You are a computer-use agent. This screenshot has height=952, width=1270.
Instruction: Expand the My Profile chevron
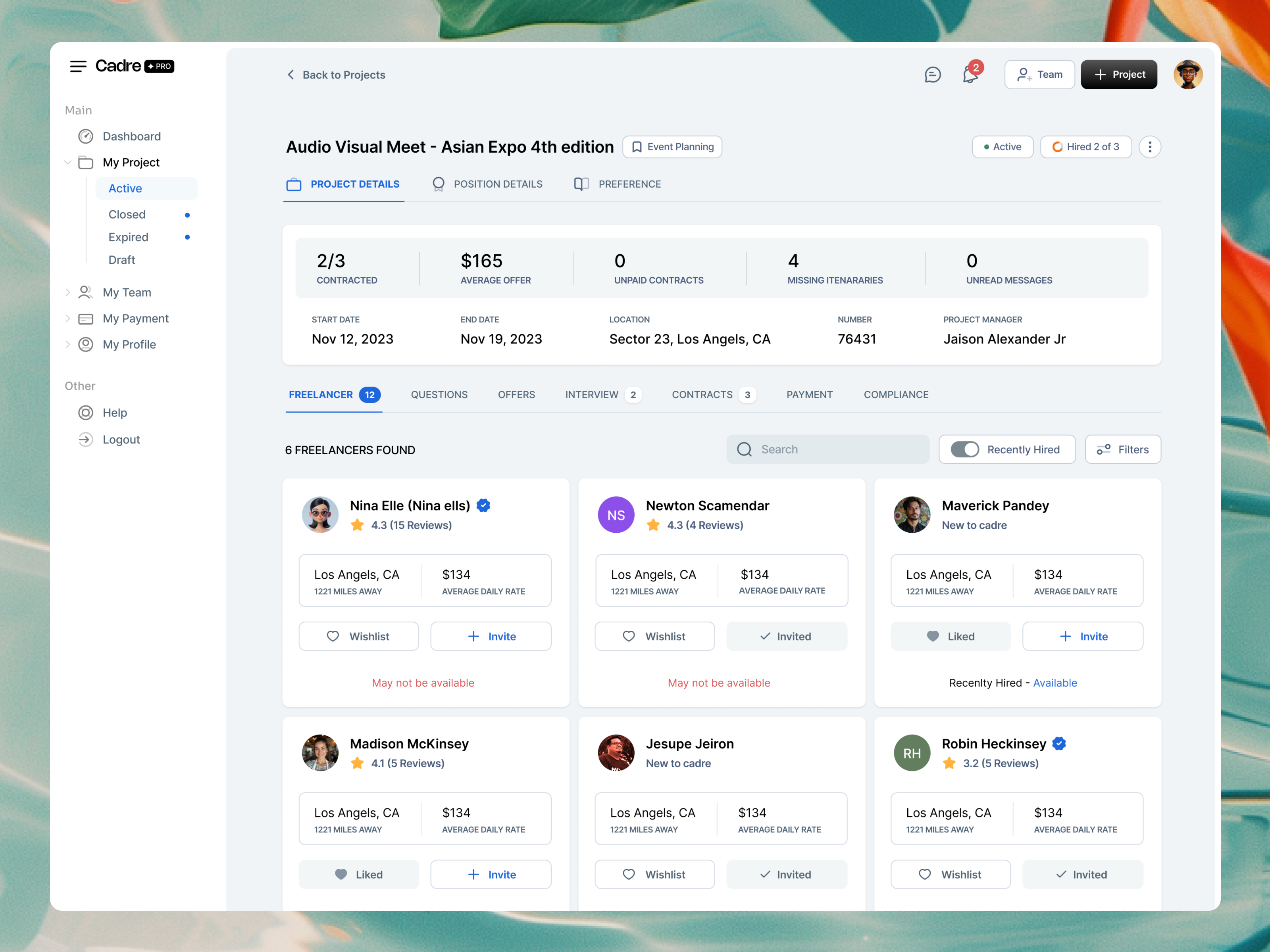coord(68,344)
